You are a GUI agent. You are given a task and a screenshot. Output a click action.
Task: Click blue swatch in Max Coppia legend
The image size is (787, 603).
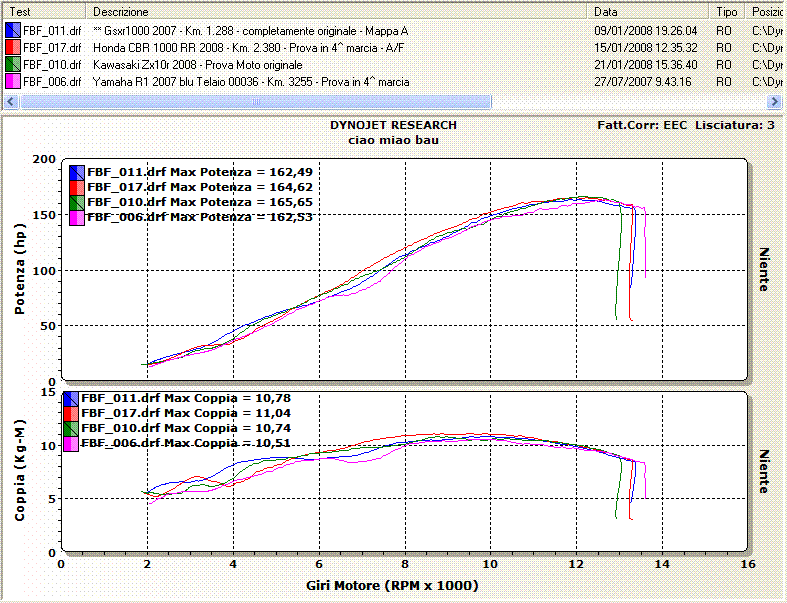tap(71, 399)
